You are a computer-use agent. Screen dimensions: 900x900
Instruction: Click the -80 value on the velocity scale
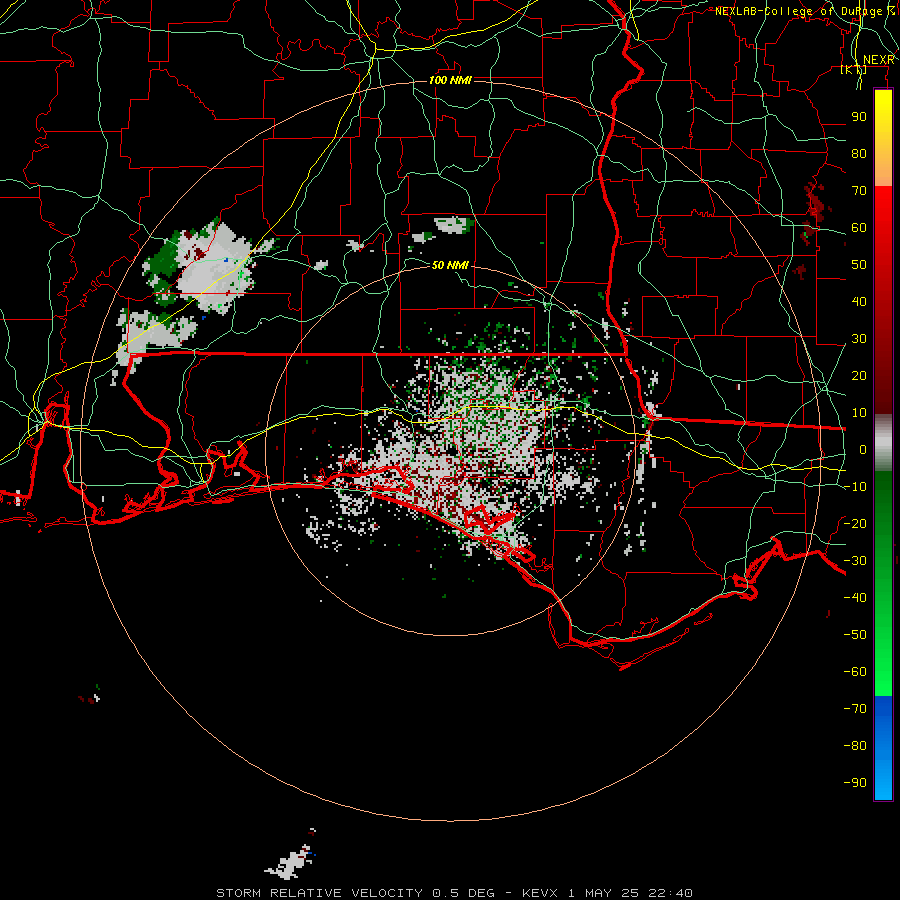click(855, 746)
